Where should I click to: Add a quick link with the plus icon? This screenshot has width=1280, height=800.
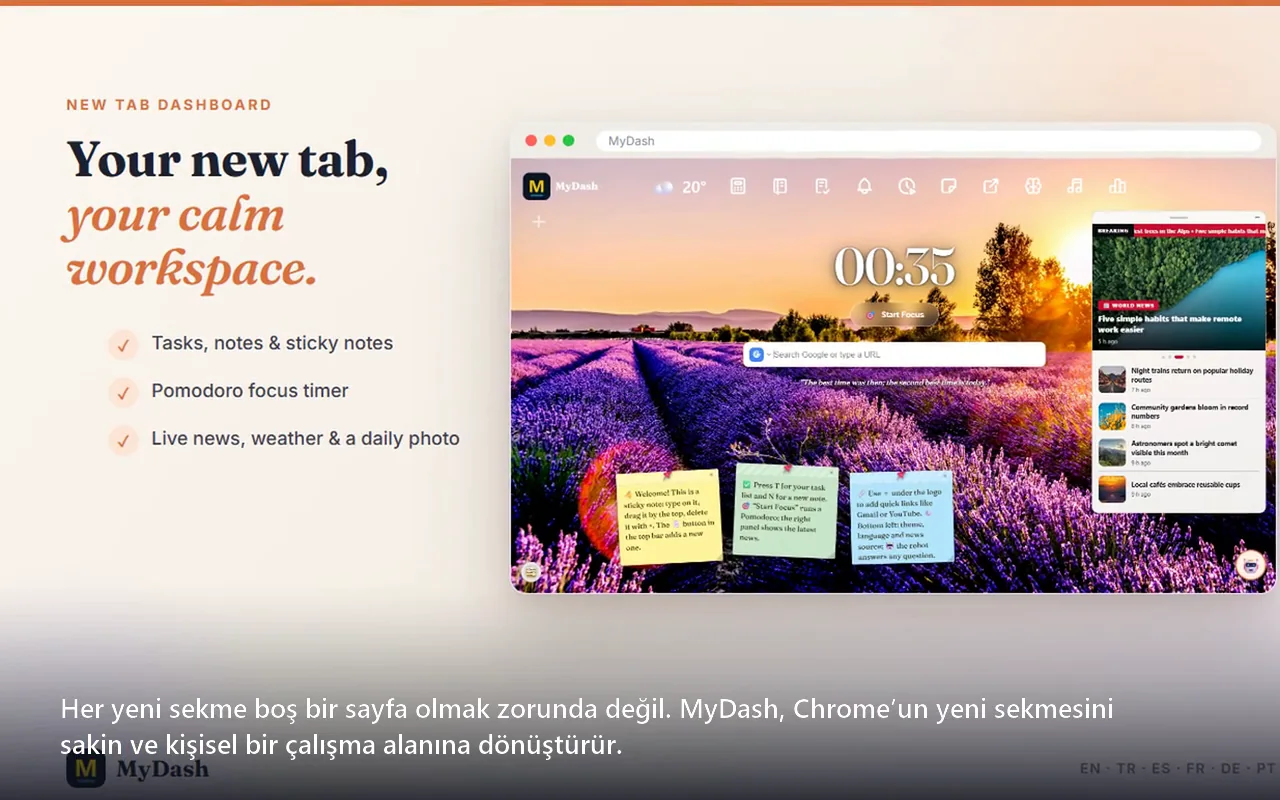[538, 221]
